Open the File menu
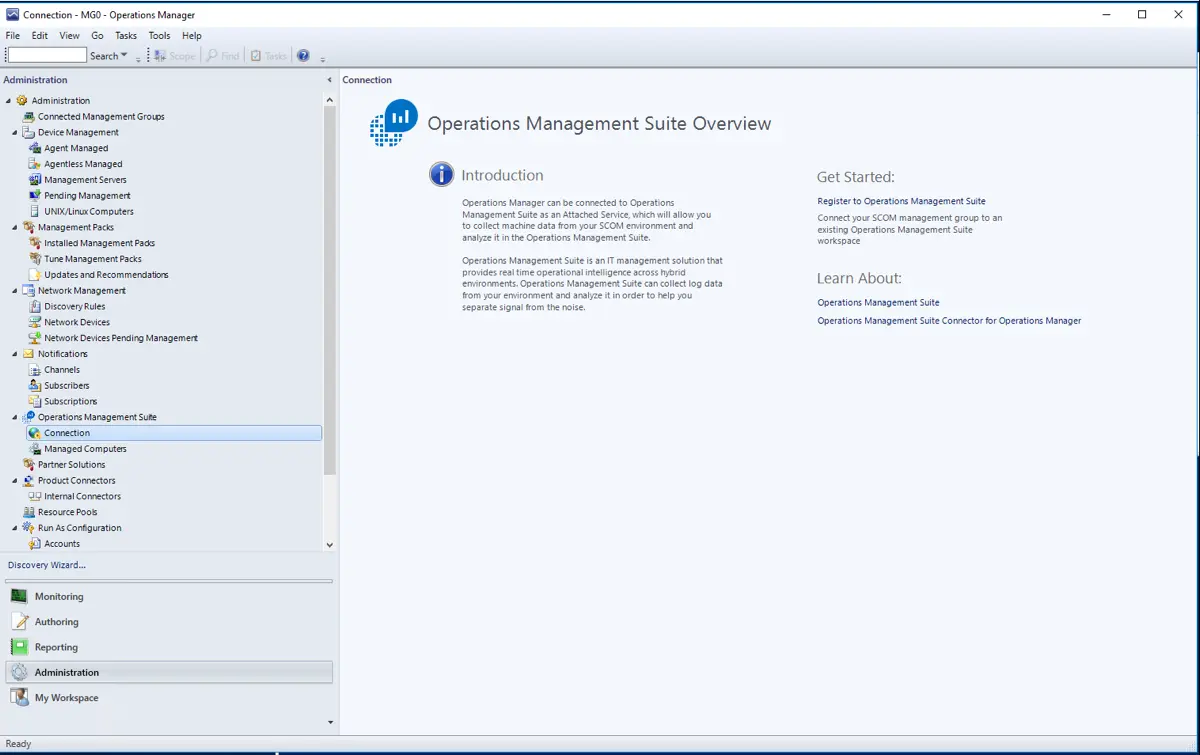 pos(13,36)
